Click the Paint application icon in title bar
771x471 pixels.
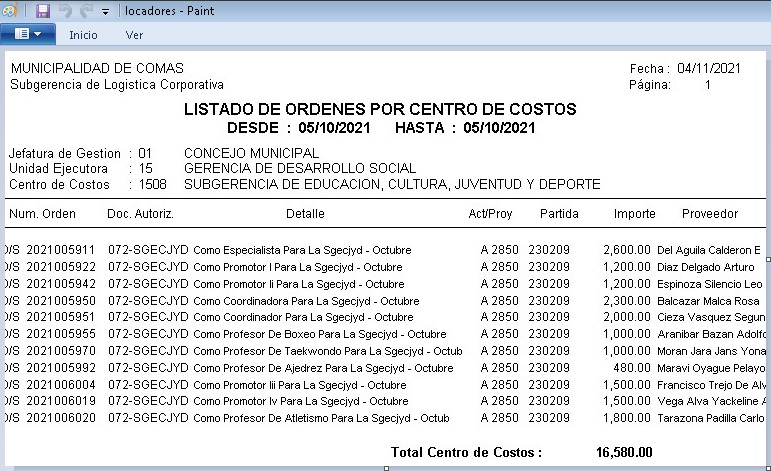click(x=10, y=10)
